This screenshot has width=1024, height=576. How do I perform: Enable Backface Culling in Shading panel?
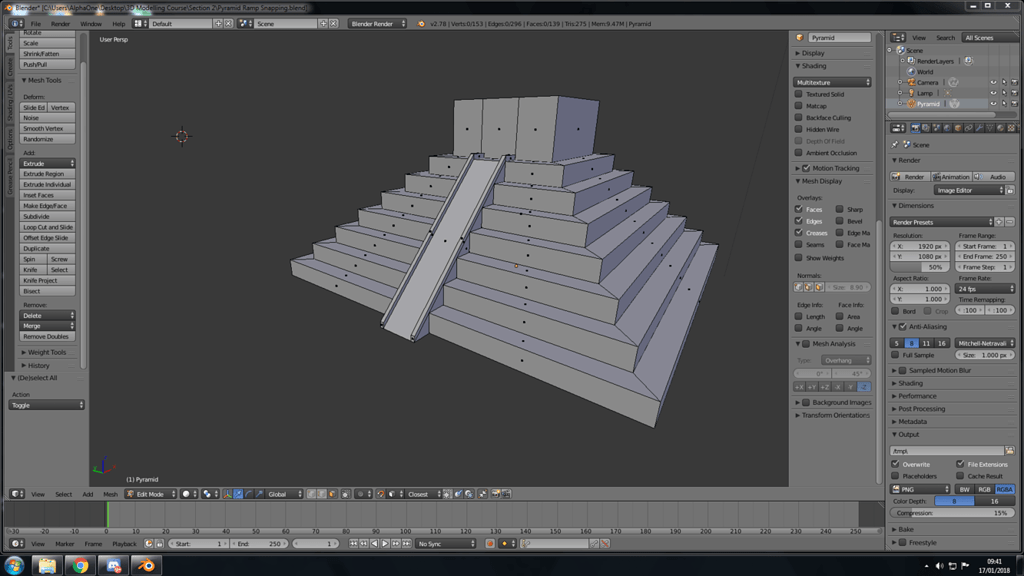click(800, 116)
